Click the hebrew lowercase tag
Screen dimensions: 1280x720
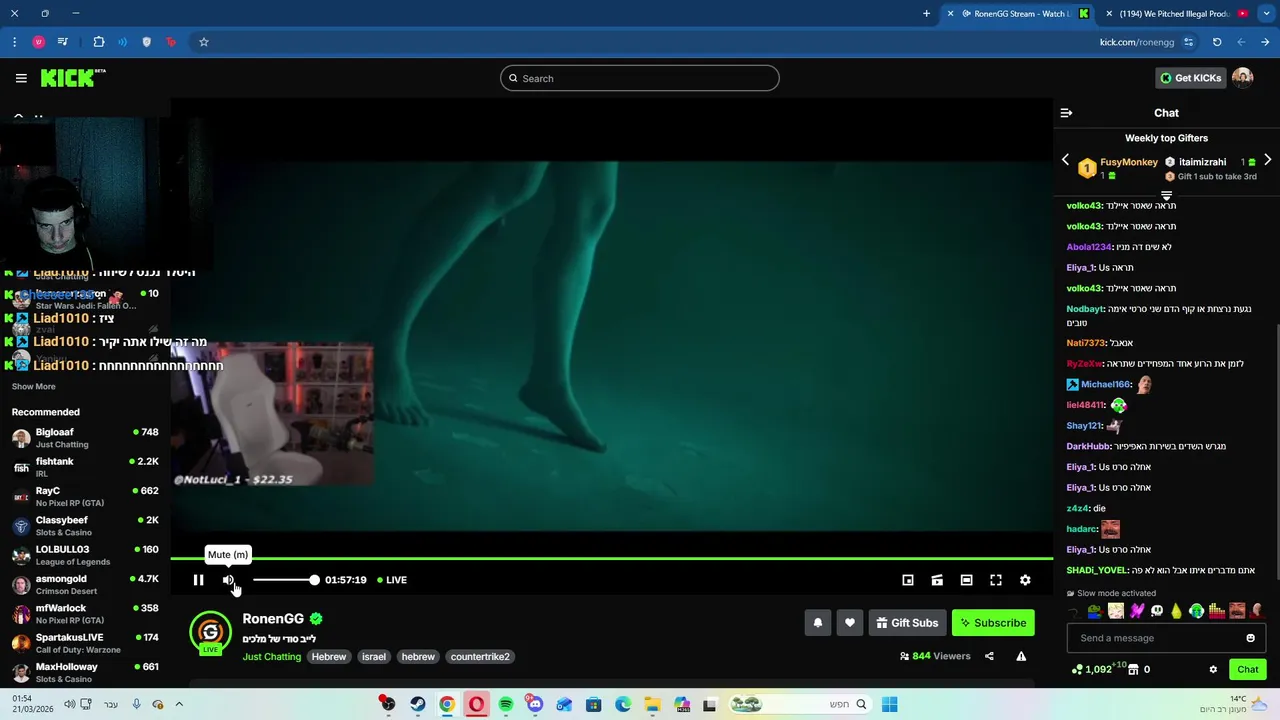418,657
